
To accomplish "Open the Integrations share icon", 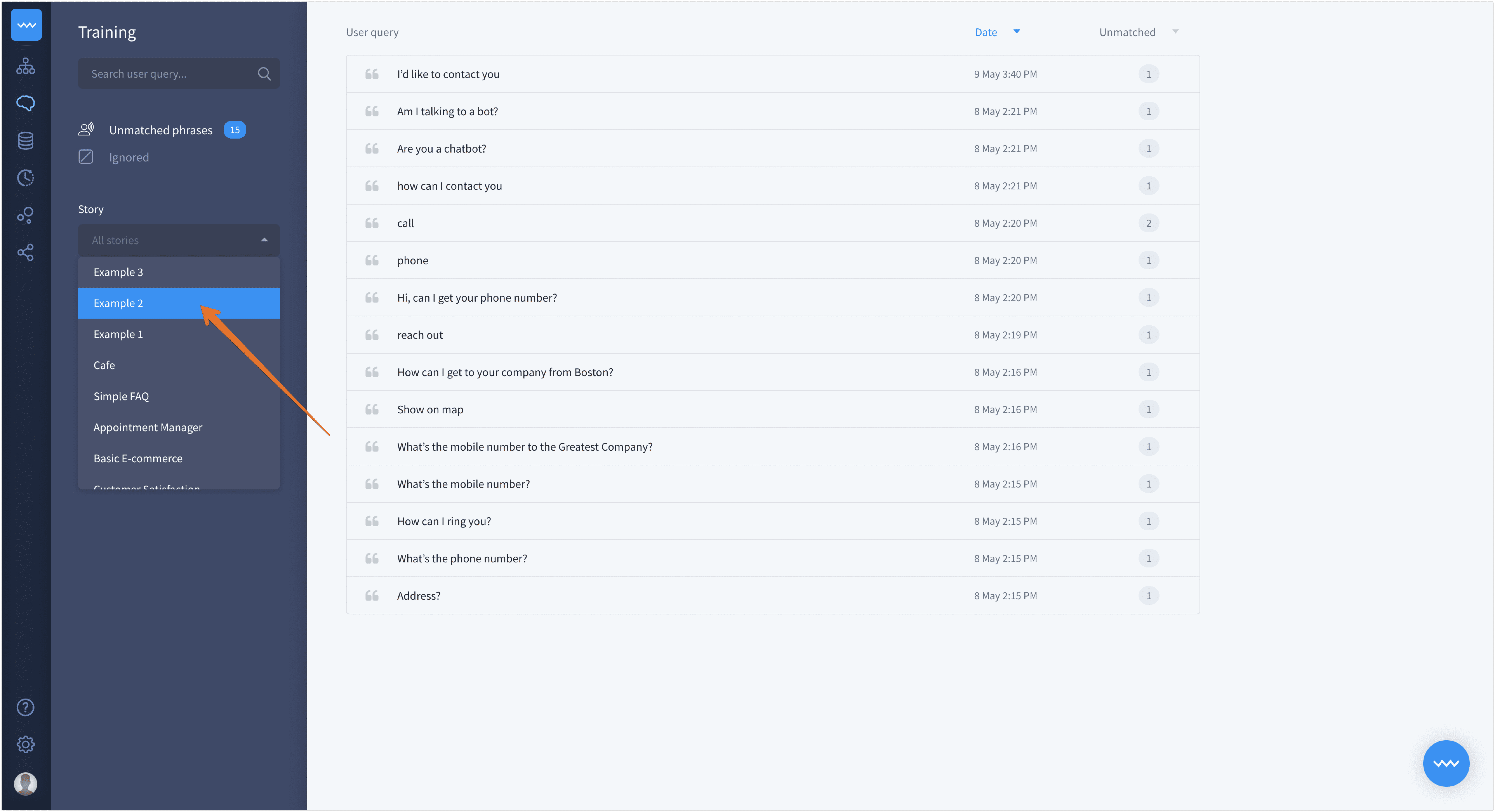I will pos(26,252).
